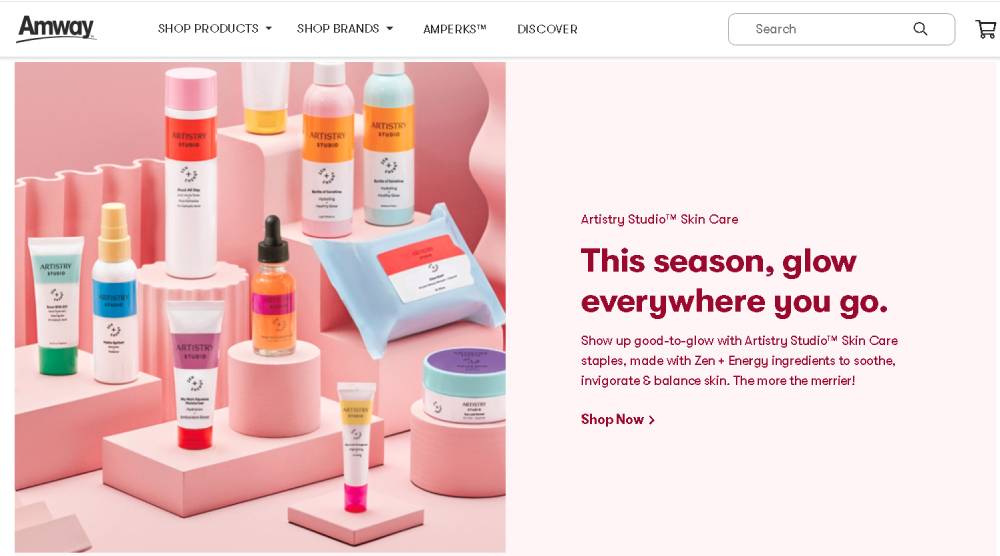1000x556 pixels.
Task: Click the green-capped Artistry Studio tube
Action: tap(56, 305)
